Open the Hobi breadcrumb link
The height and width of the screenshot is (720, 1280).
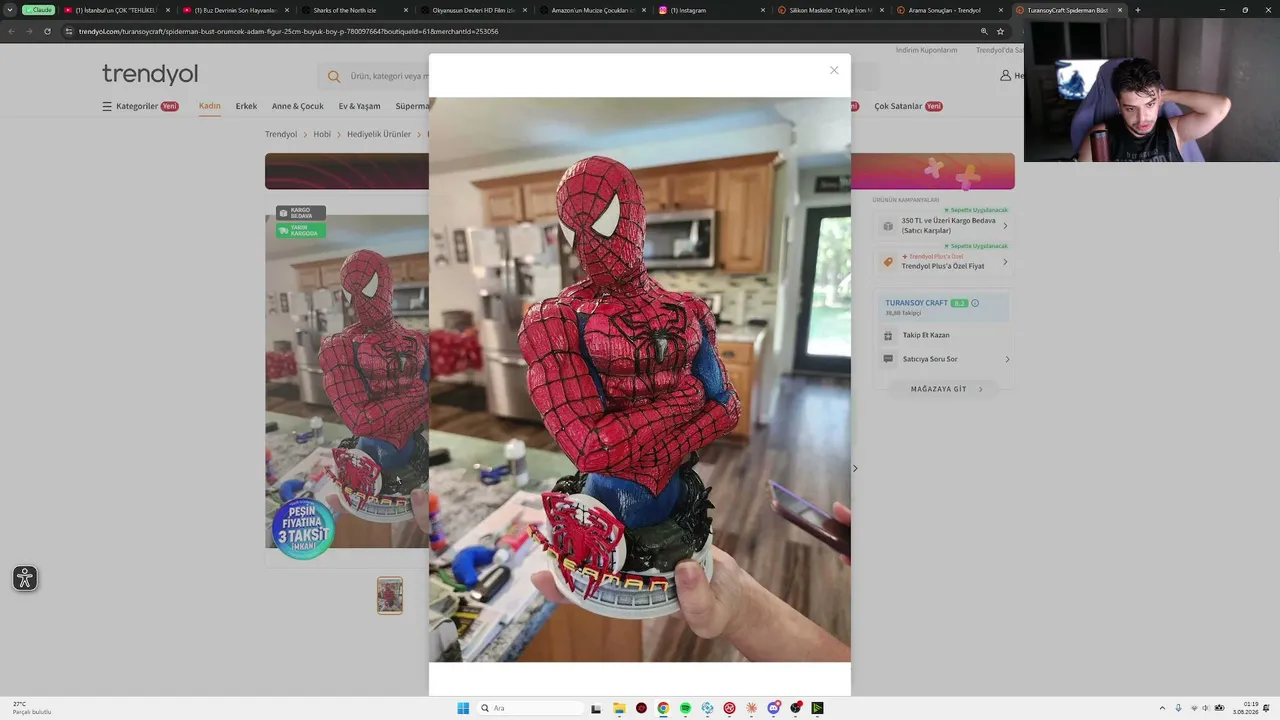[322, 134]
